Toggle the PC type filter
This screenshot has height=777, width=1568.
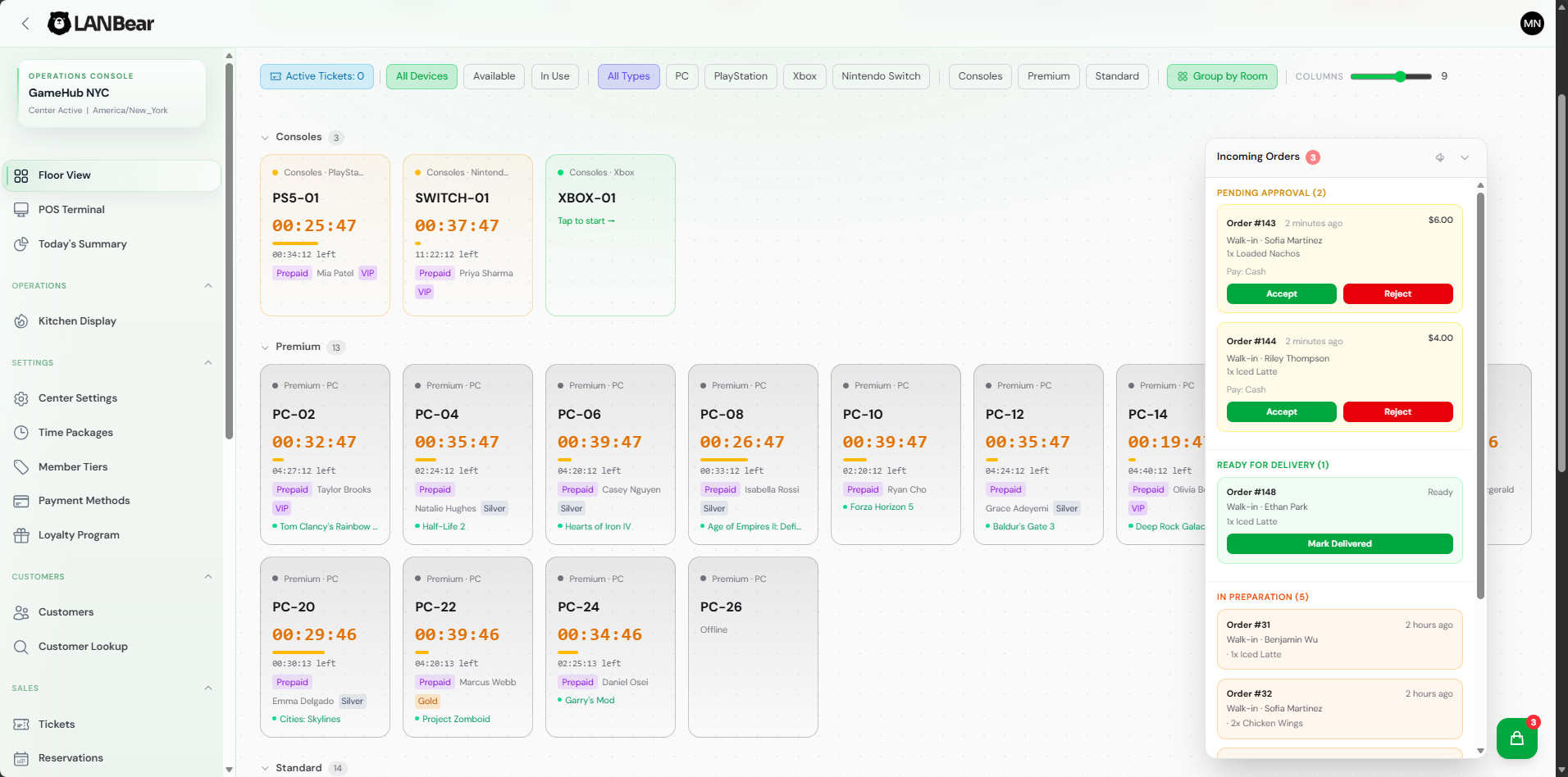682,76
